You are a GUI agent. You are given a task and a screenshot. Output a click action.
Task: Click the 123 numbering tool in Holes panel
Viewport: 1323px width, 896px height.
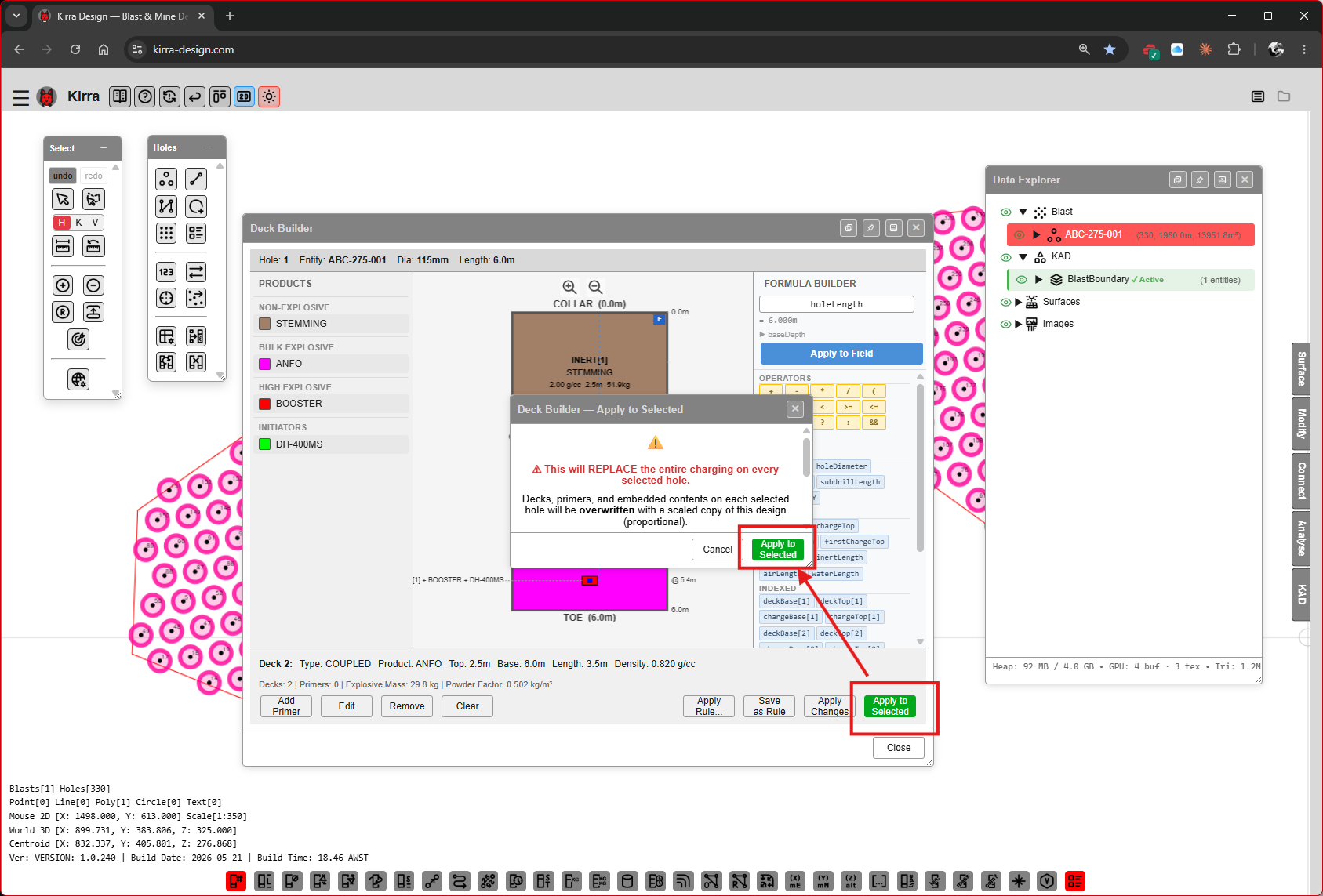click(x=166, y=272)
